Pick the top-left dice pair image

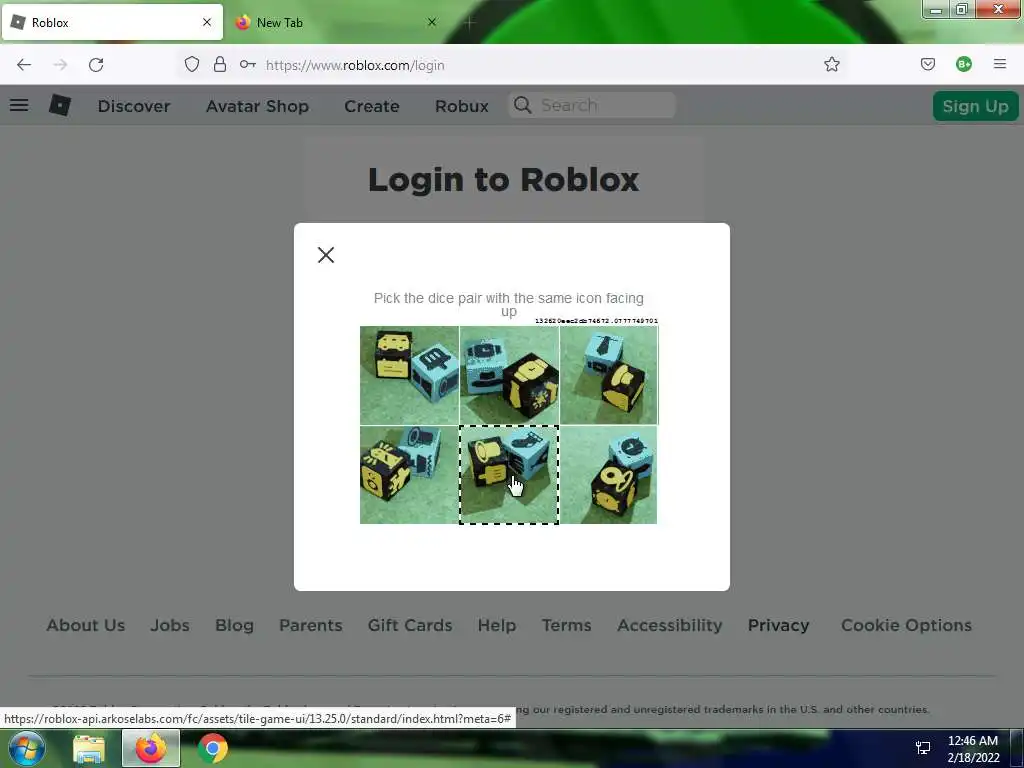click(409, 376)
